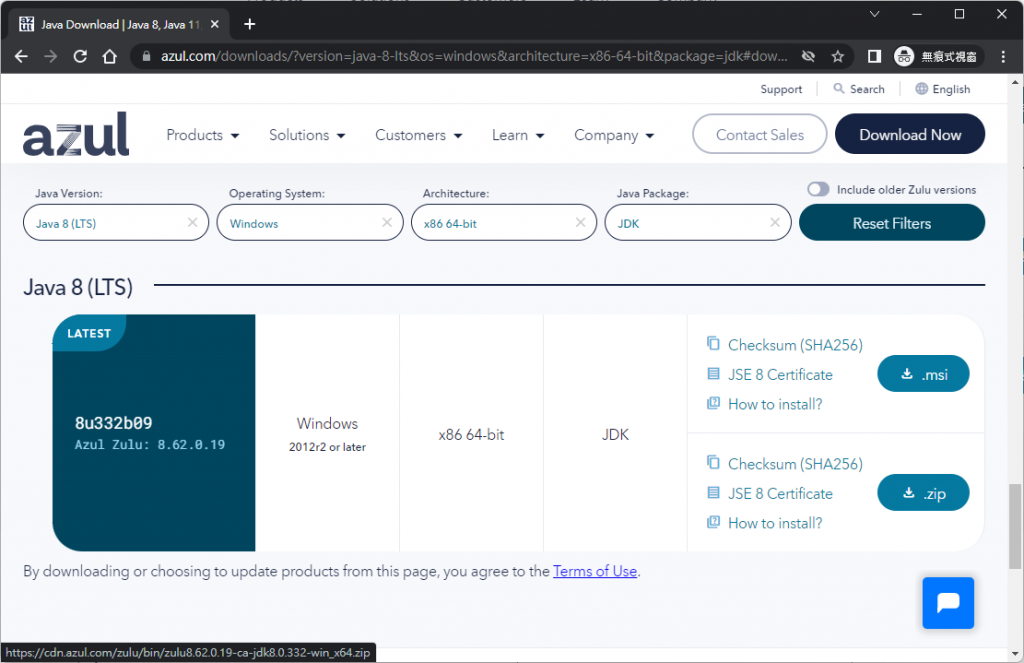Clear the Java 8 (LTS) filter
This screenshot has width=1024, height=663.
(x=192, y=222)
